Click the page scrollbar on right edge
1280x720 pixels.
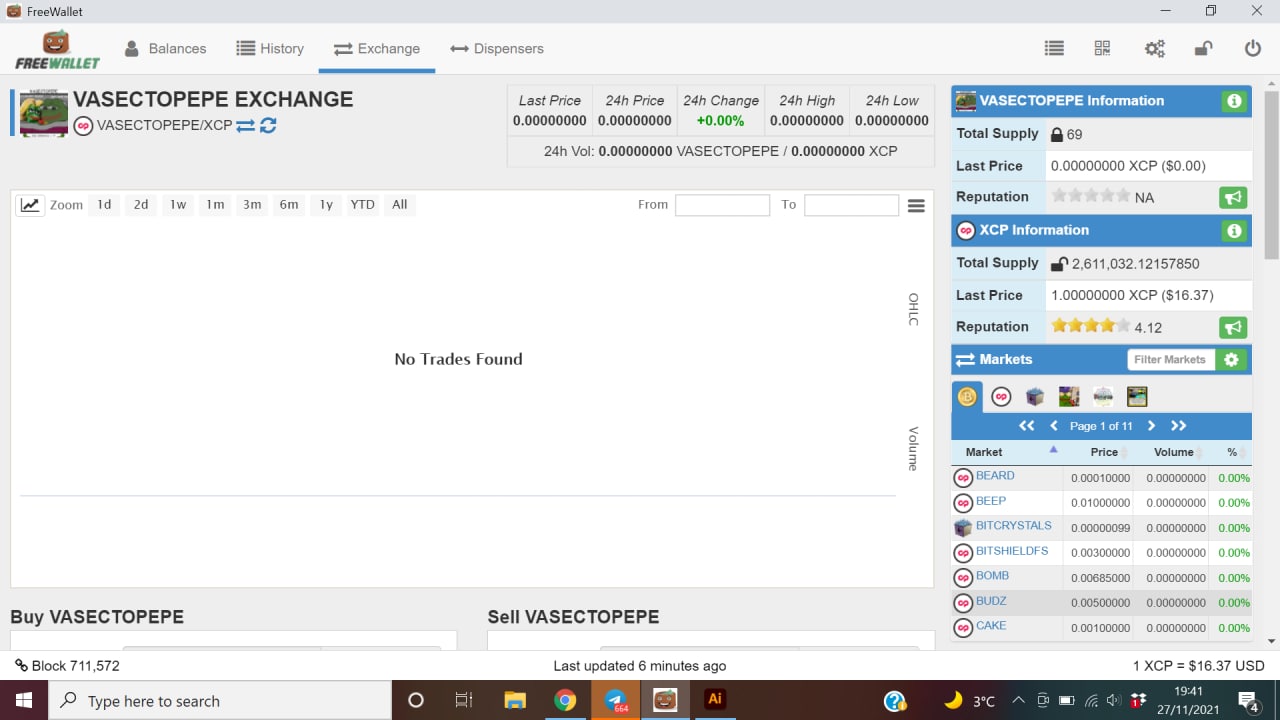coord(1271,175)
